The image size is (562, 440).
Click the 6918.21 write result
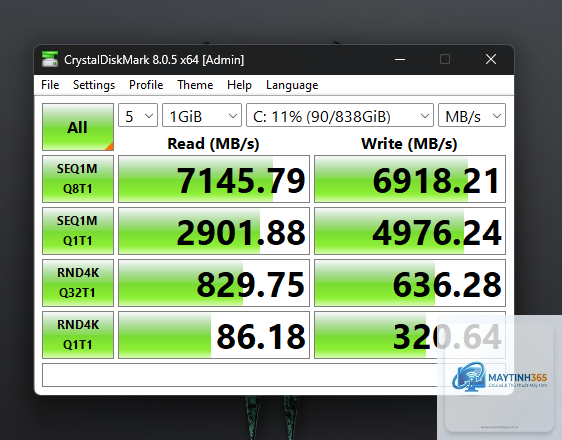click(x=410, y=179)
